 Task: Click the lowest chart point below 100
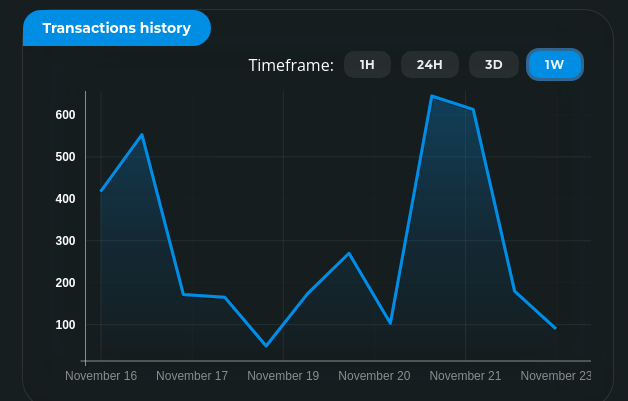[x=266, y=346]
